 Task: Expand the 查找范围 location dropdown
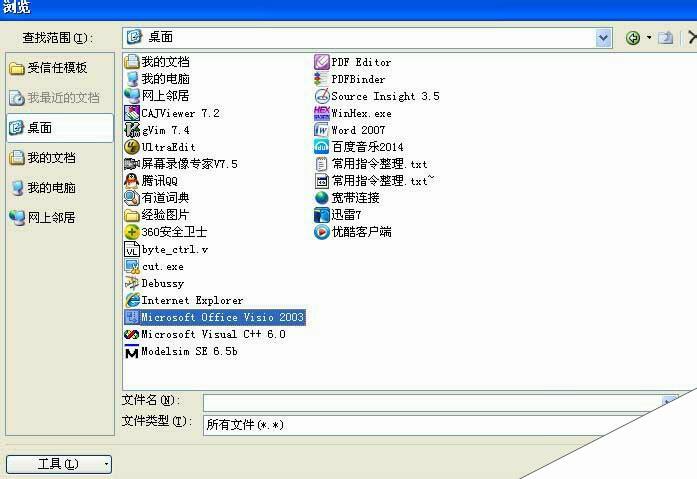pos(603,38)
